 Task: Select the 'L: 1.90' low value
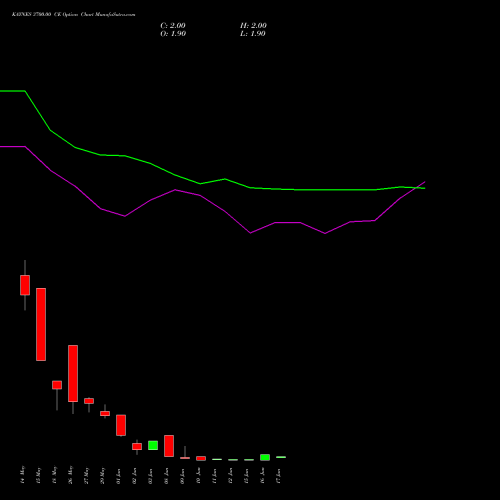(x=253, y=34)
